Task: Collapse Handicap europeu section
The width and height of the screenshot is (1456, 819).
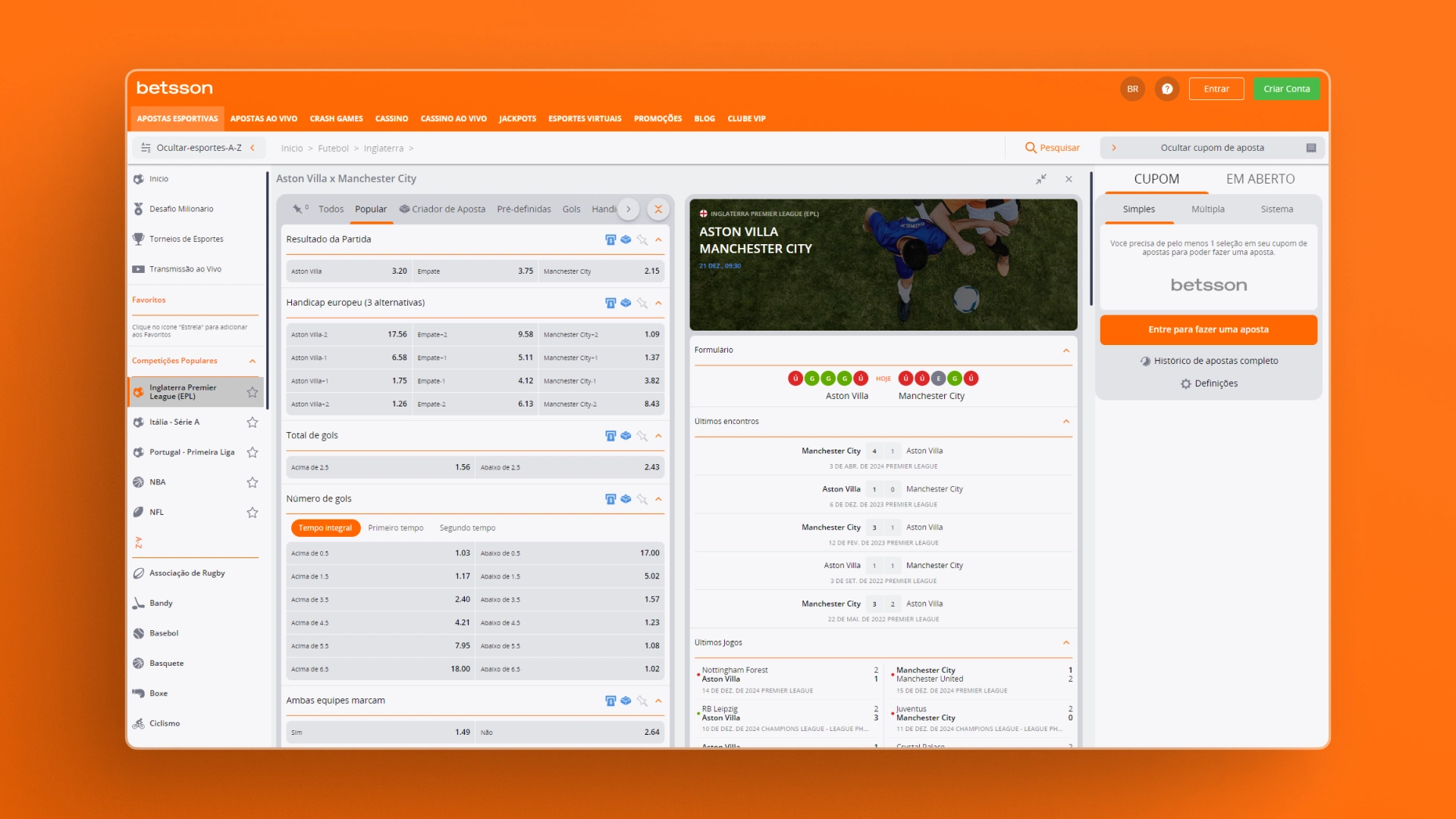Action: (x=658, y=303)
